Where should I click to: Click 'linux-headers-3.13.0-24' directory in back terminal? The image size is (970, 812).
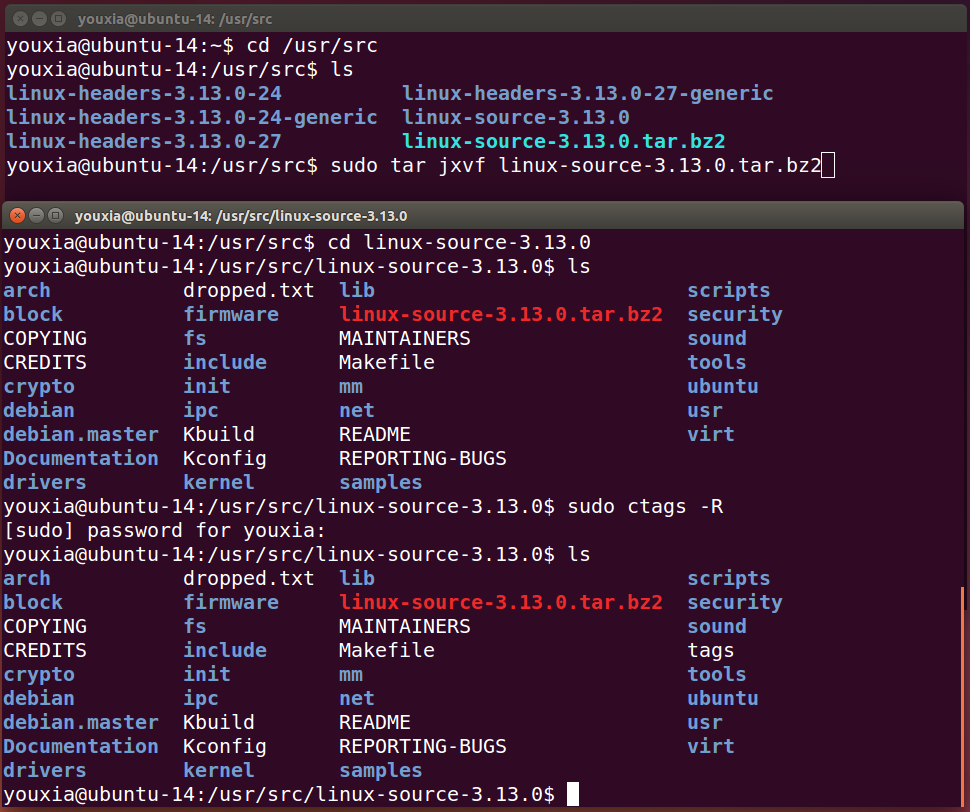click(x=144, y=93)
